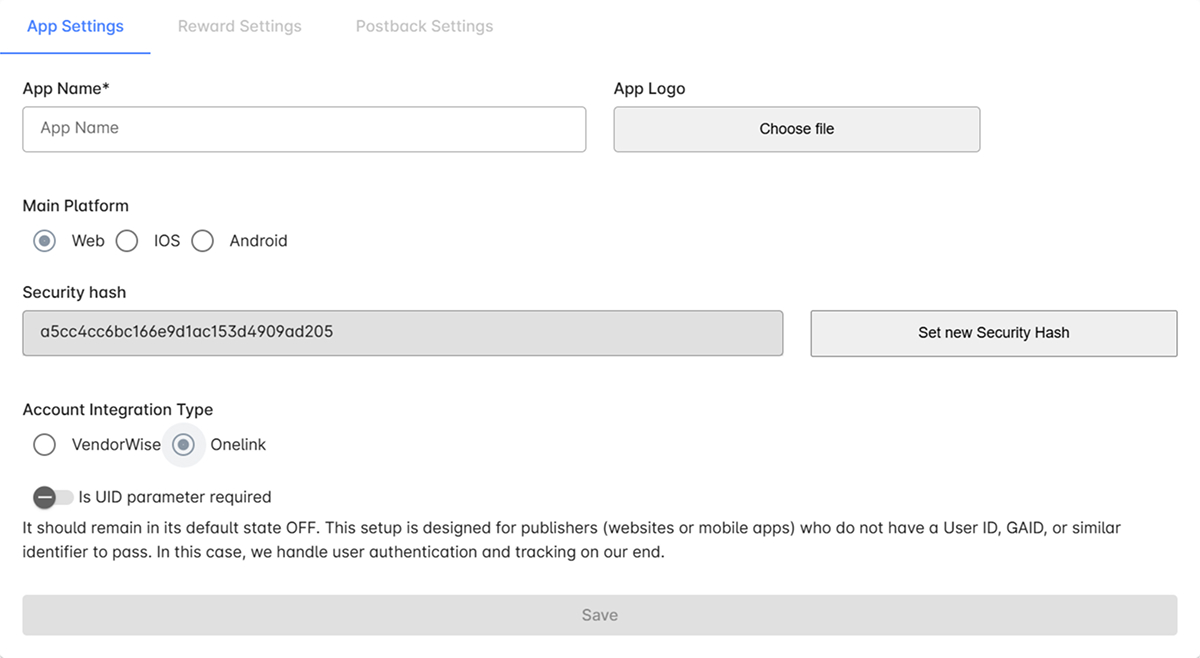Toggle the UID parameter required switch
The width and height of the screenshot is (1200, 658).
[52, 497]
